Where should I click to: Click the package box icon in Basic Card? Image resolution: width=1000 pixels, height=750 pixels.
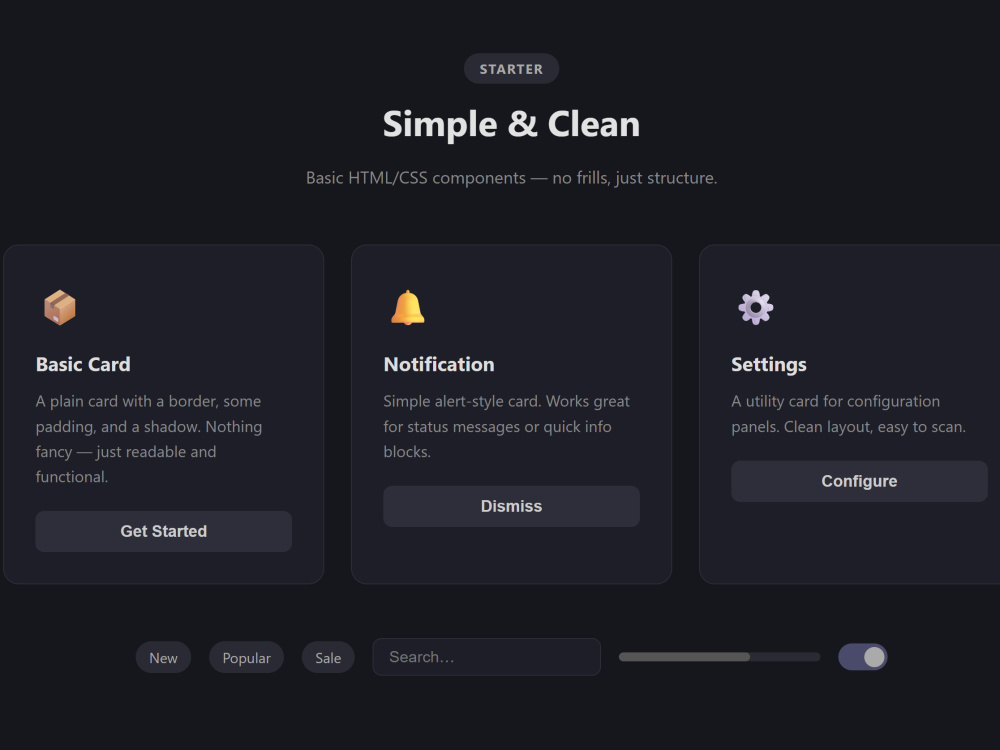pos(59,307)
